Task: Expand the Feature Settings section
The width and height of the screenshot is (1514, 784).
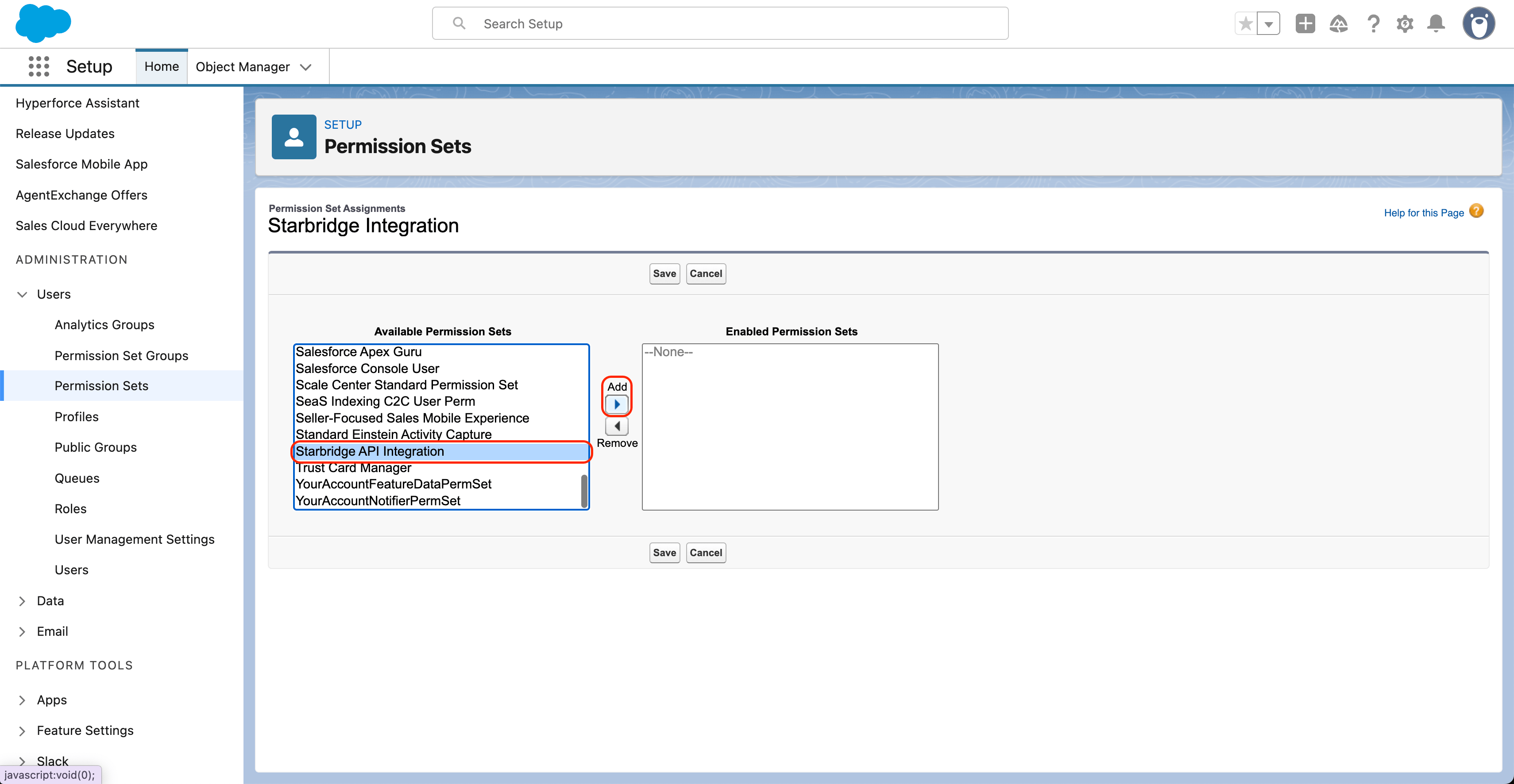Action: pos(22,730)
